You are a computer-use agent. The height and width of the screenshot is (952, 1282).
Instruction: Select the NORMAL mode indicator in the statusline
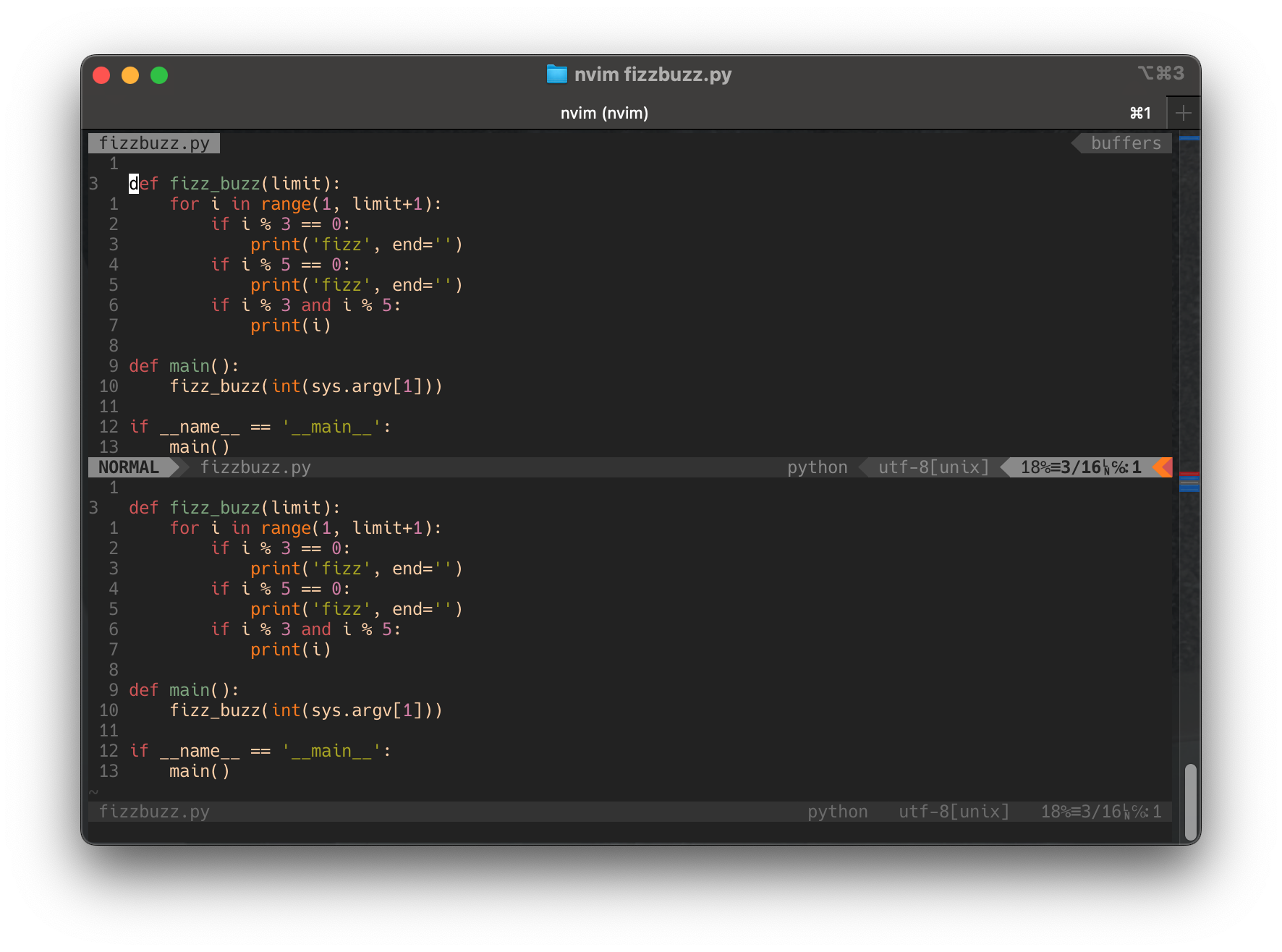[130, 467]
